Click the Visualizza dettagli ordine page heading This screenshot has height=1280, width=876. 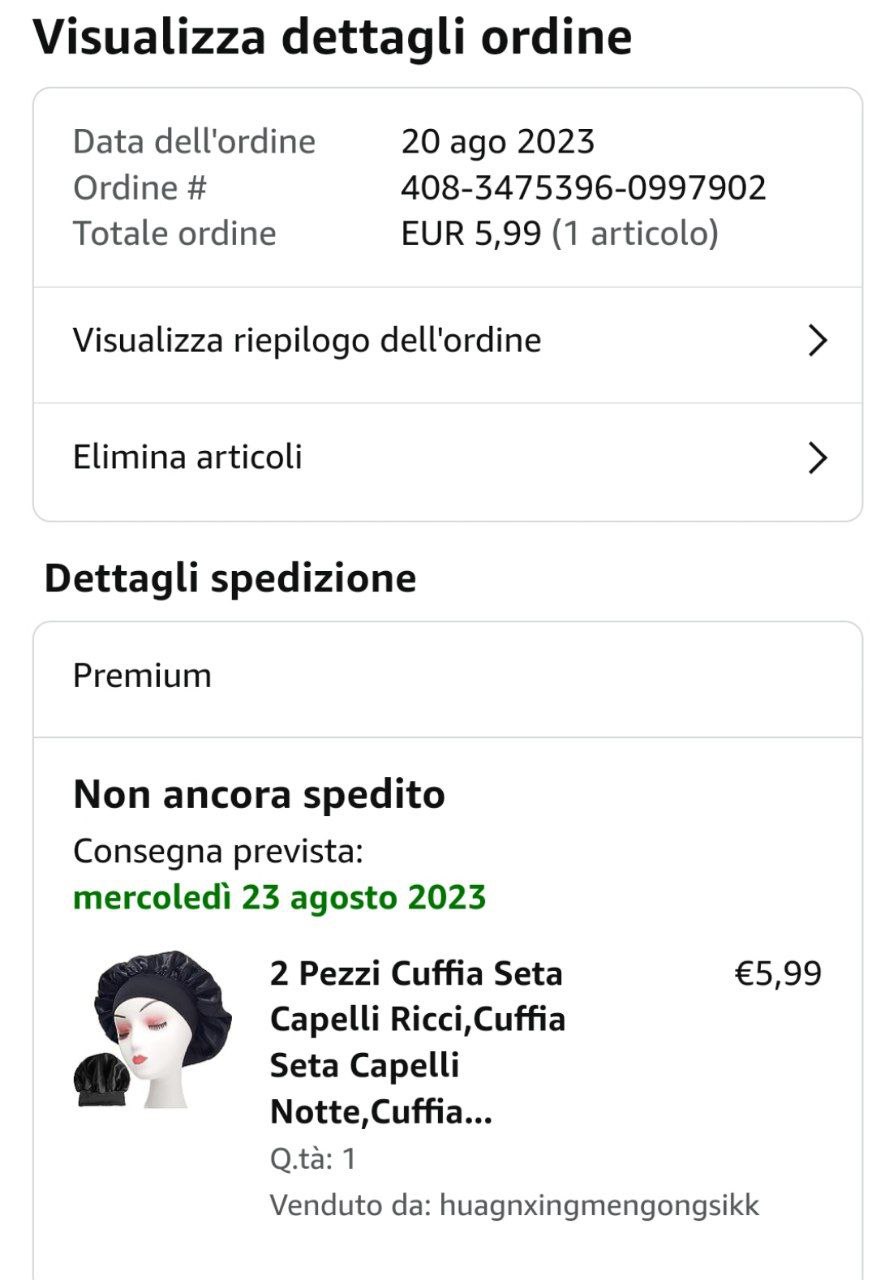(332, 37)
